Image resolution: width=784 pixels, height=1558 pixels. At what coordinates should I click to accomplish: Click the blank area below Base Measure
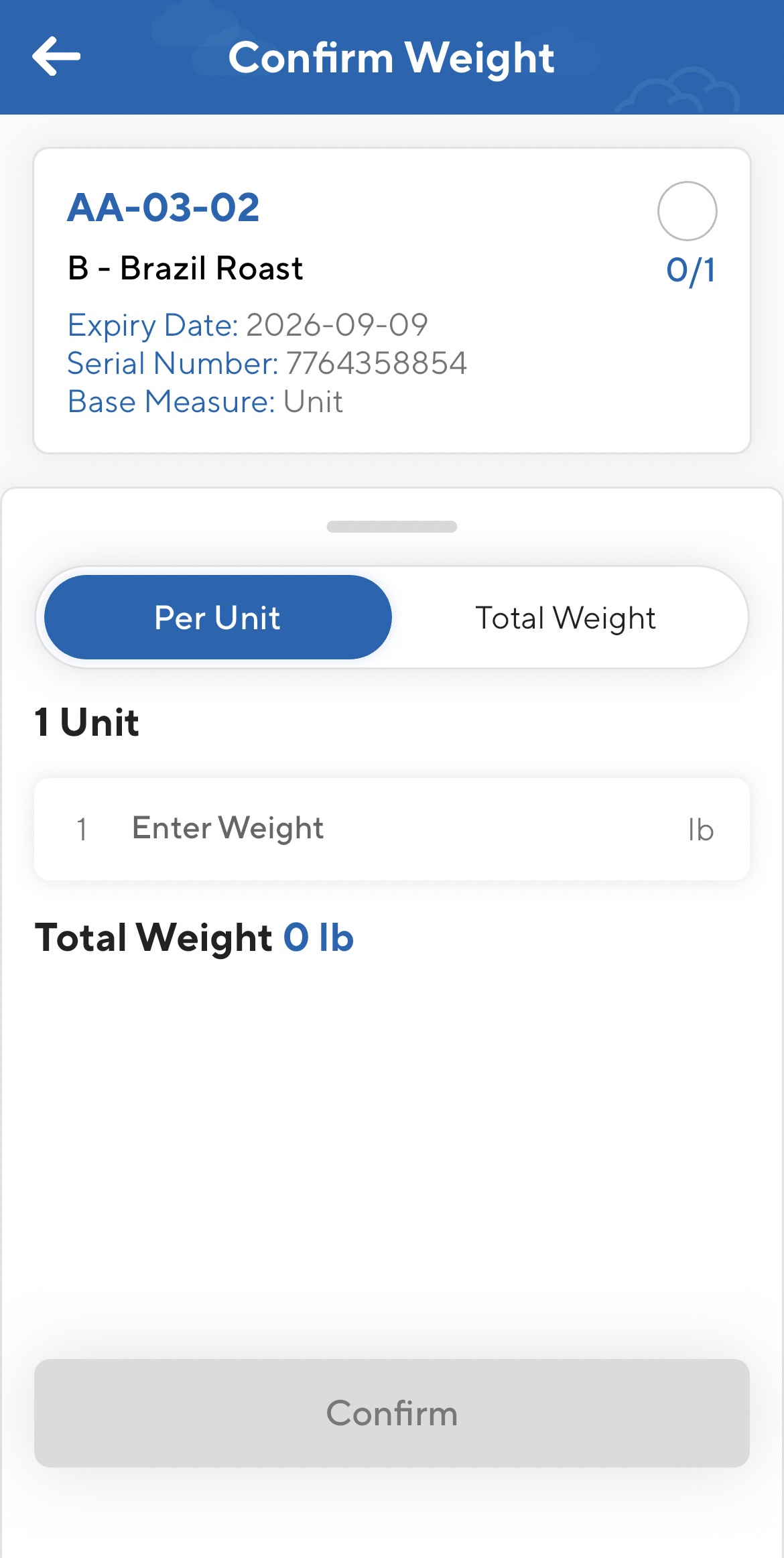[x=392, y=434]
